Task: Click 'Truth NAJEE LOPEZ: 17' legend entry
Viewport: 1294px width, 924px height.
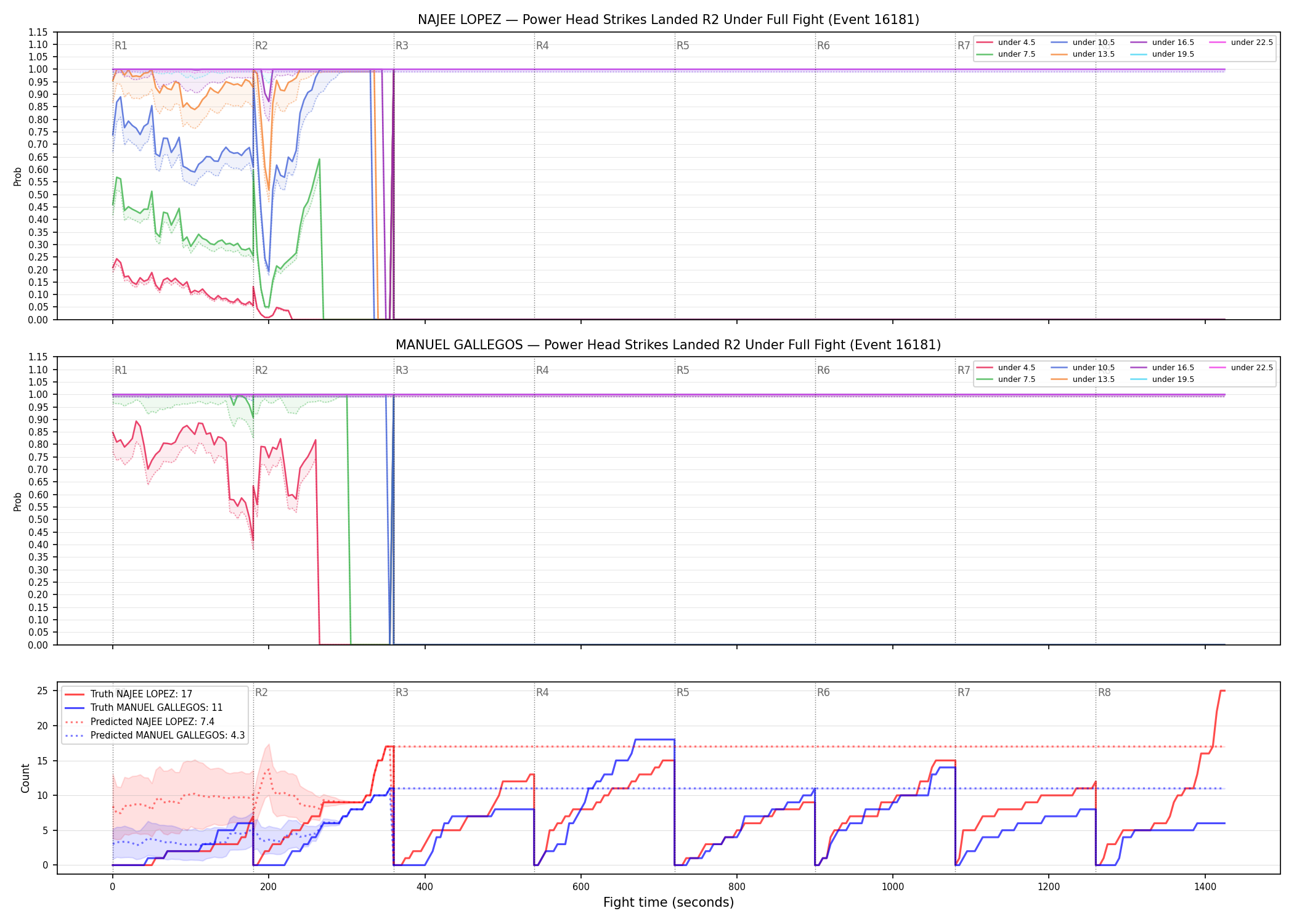Action: [x=129, y=694]
